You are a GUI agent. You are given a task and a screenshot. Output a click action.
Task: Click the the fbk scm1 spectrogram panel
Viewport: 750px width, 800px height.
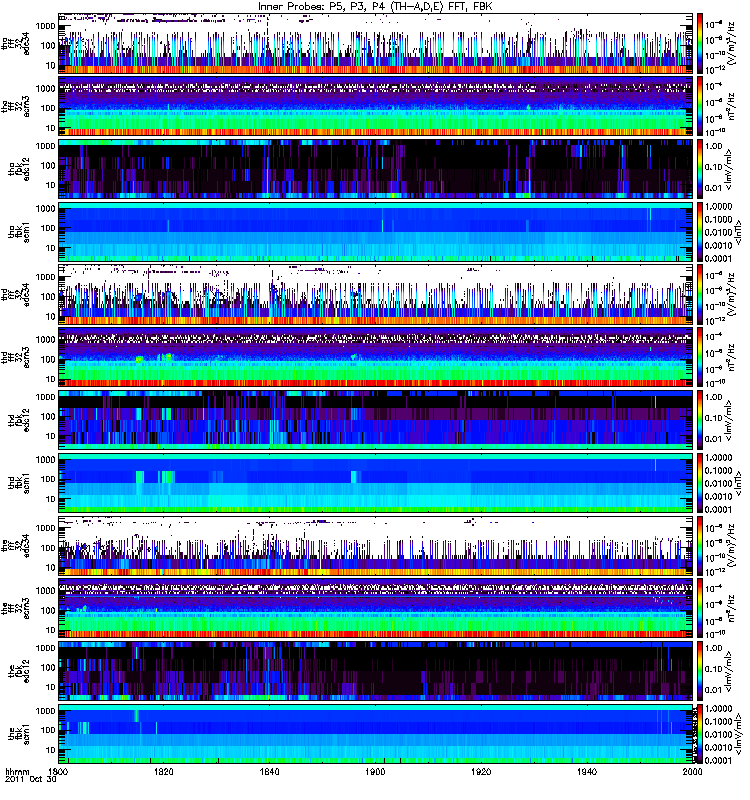click(x=376, y=734)
